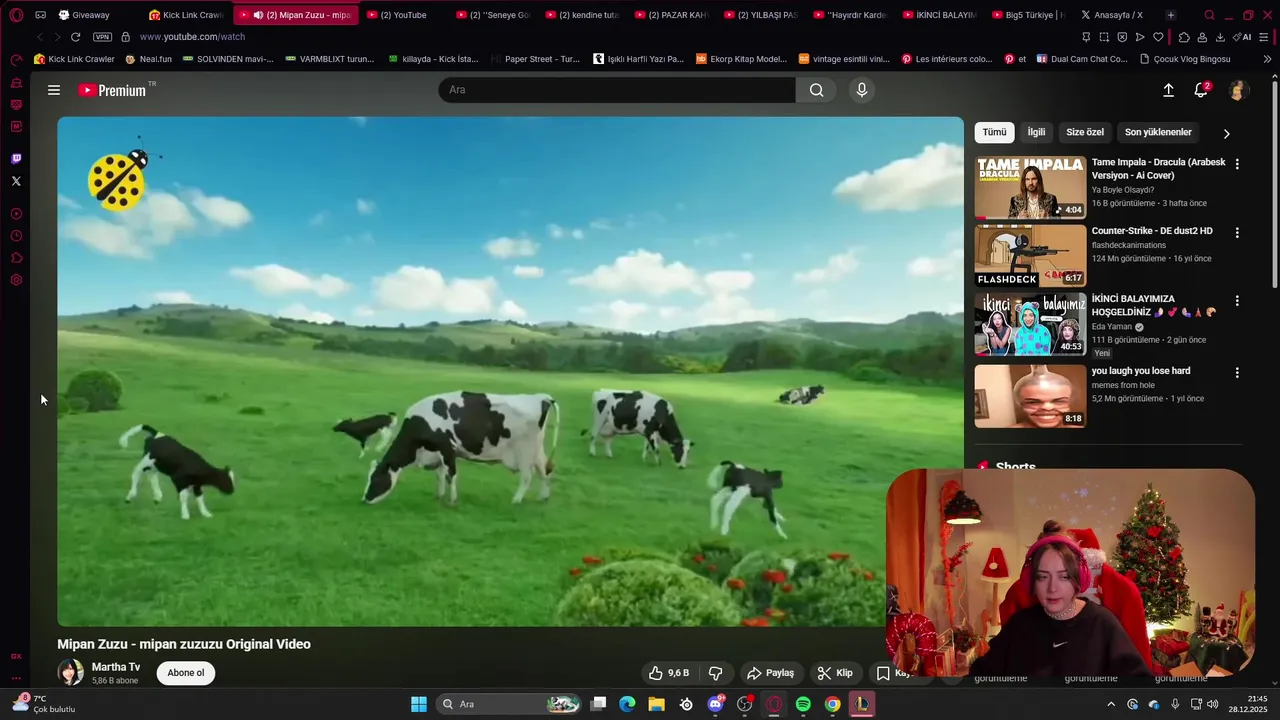Select the Size özel filter chip
The image size is (1280, 720).
click(x=1085, y=132)
